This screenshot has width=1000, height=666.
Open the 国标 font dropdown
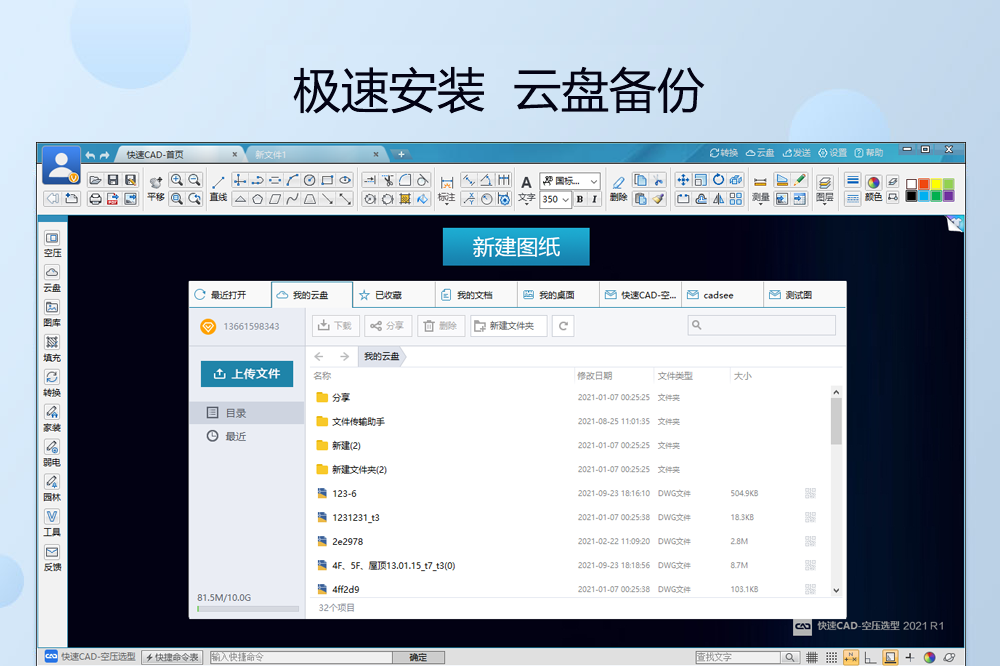570,181
